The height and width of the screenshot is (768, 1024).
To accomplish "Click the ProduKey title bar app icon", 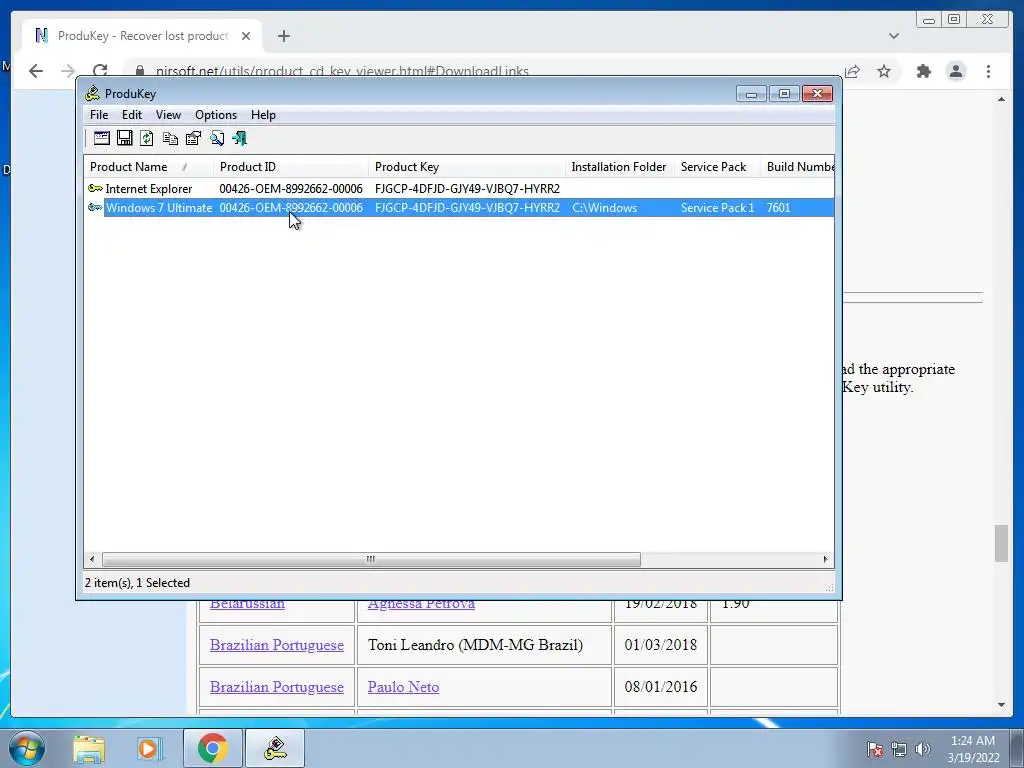I will point(92,93).
